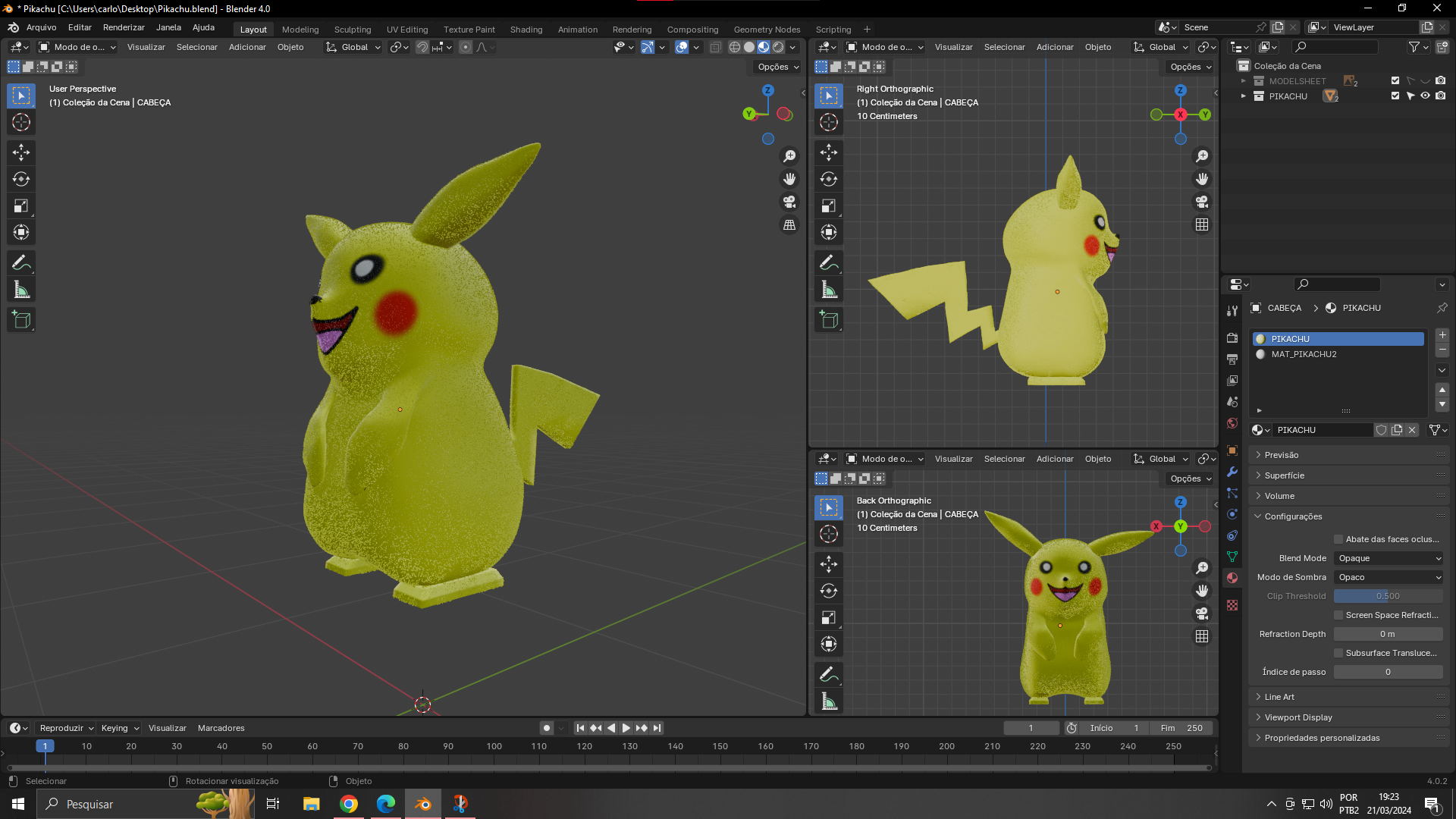Open the Blend Mode dropdown
1456x819 pixels.
(1389, 558)
